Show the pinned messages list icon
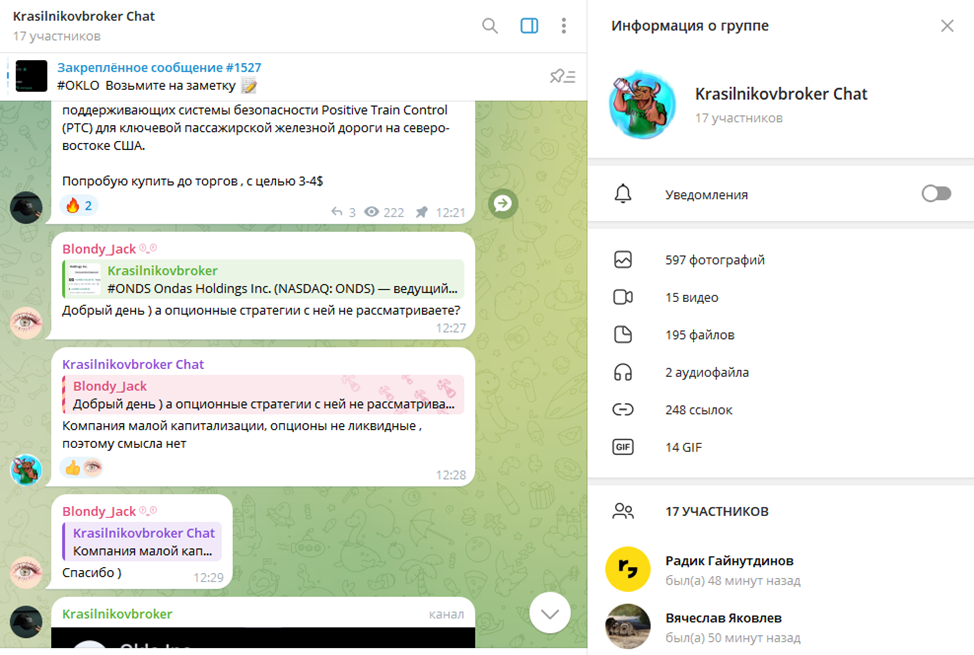This screenshot has height=655, width=974. click(x=562, y=76)
